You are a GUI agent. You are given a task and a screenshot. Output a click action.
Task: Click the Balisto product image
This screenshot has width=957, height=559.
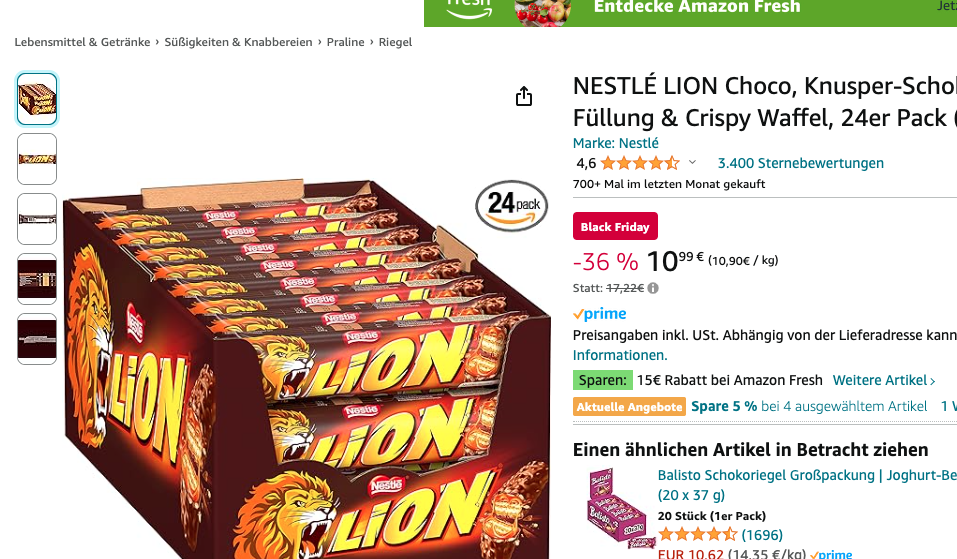pyautogui.click(x=612, y=507)
